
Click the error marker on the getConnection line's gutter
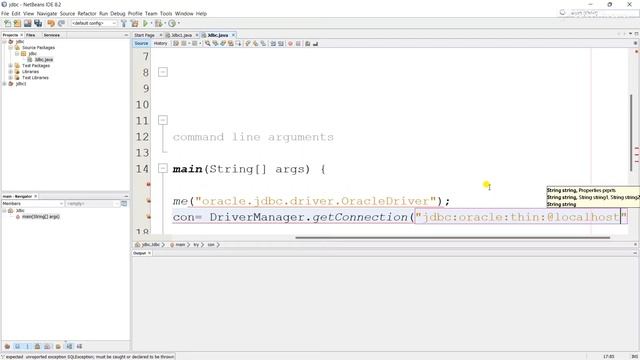[149, 216]
